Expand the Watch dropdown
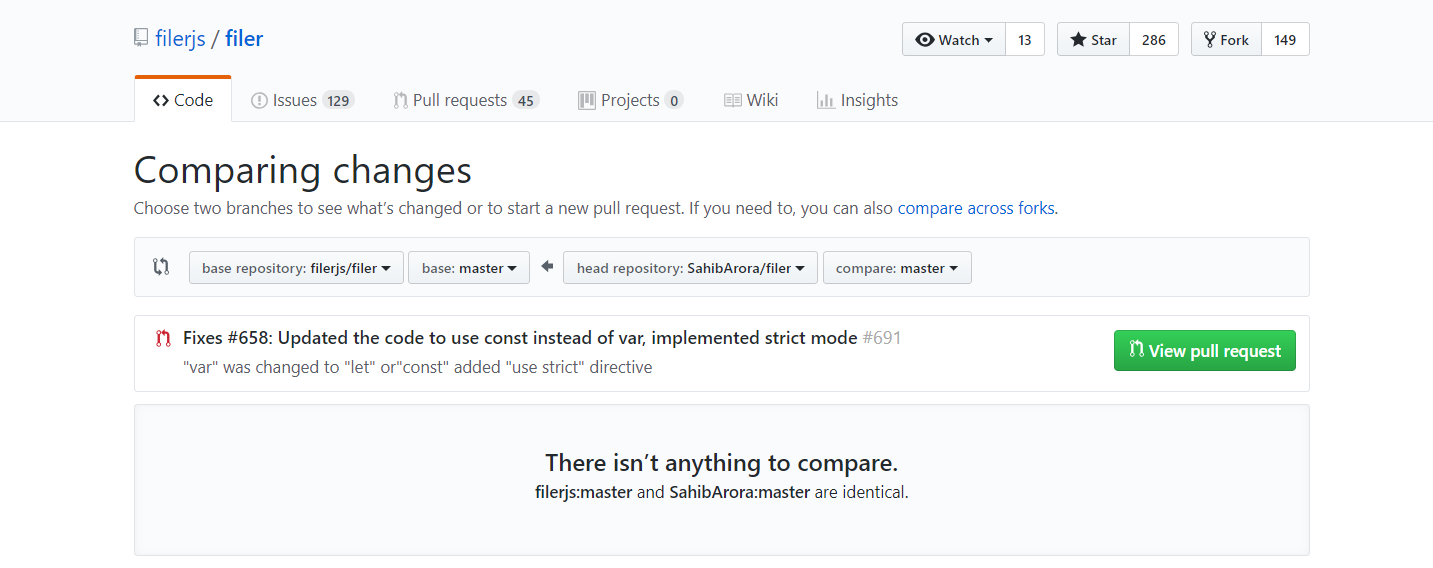Viewport: 1433px width, 568px height. coord(954,40)
